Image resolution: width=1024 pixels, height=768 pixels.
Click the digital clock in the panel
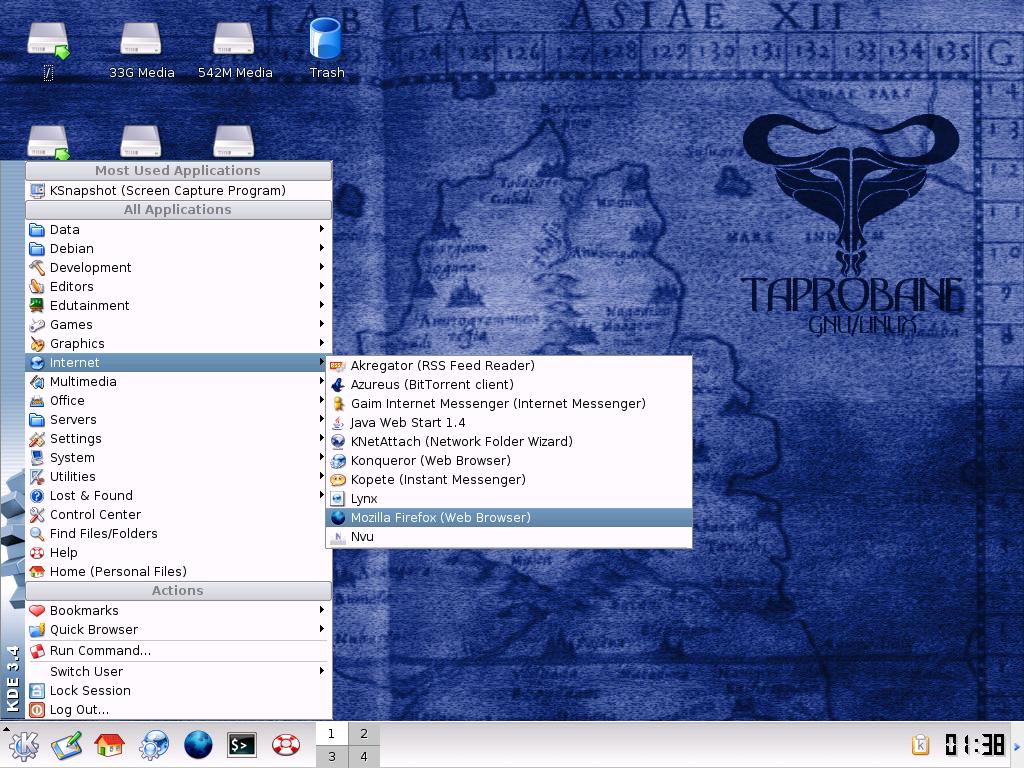974,744
